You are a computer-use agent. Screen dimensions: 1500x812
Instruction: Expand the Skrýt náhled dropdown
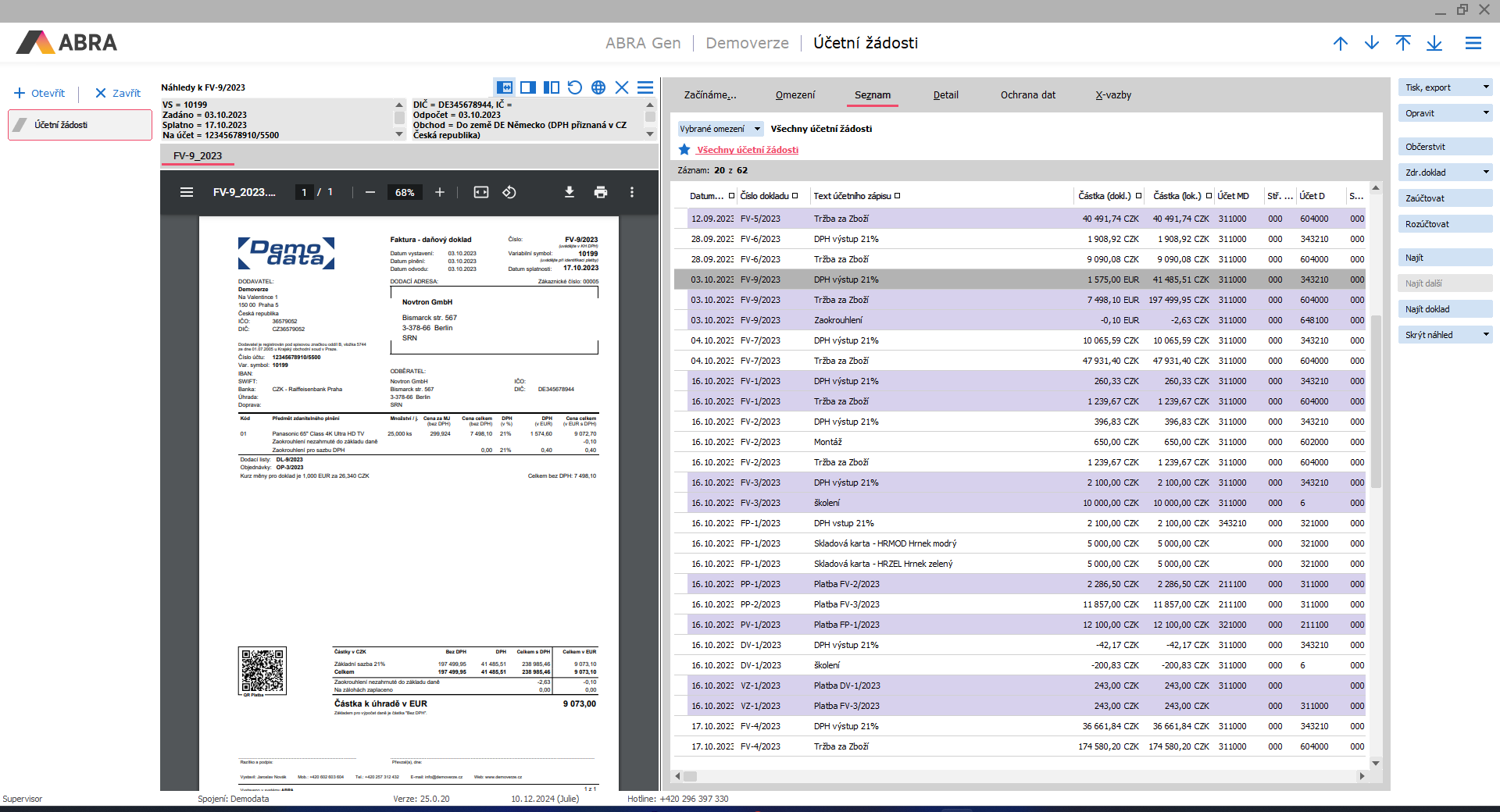point(1486,335)
